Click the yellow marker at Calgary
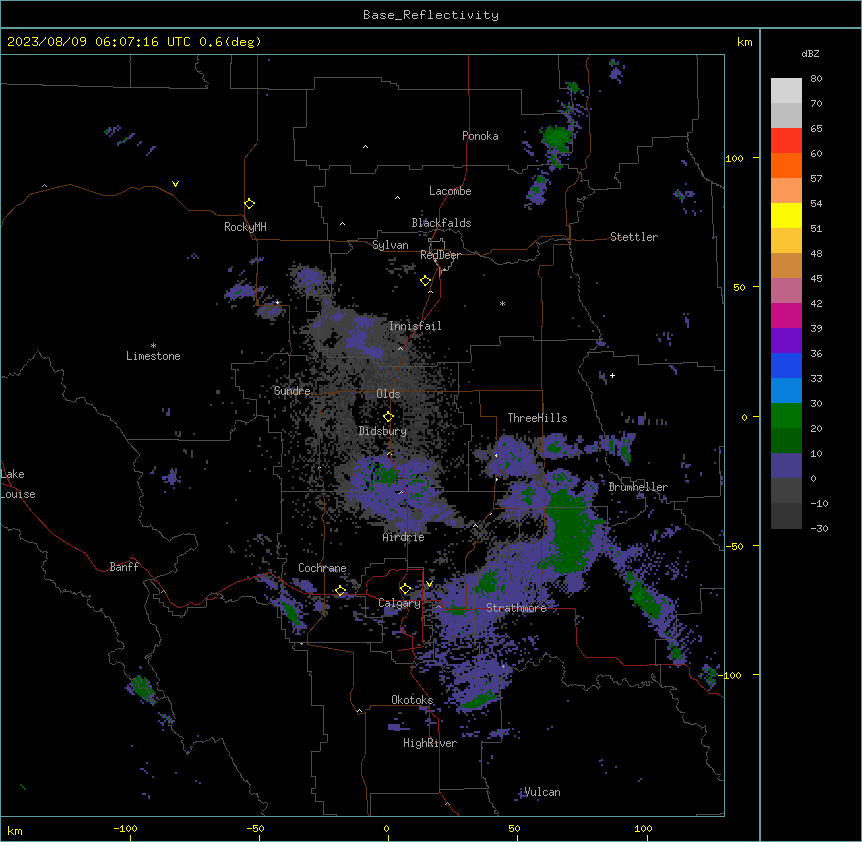Viewport: 862px width, 842px height. coord(405,589)
